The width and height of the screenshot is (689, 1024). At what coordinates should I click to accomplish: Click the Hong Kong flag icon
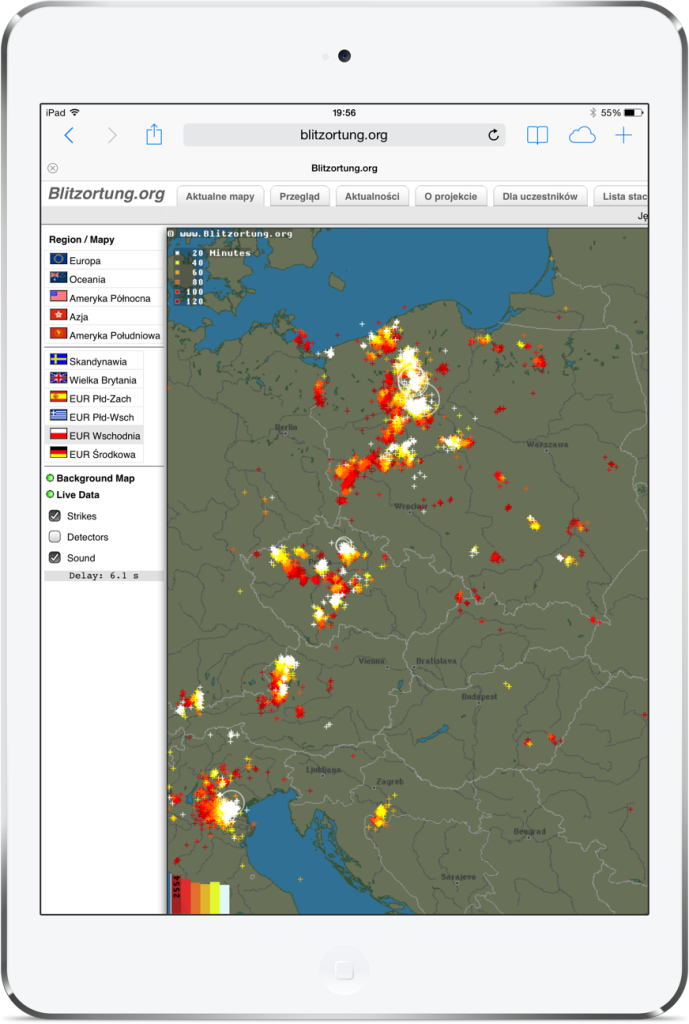[x=58, y=314]
